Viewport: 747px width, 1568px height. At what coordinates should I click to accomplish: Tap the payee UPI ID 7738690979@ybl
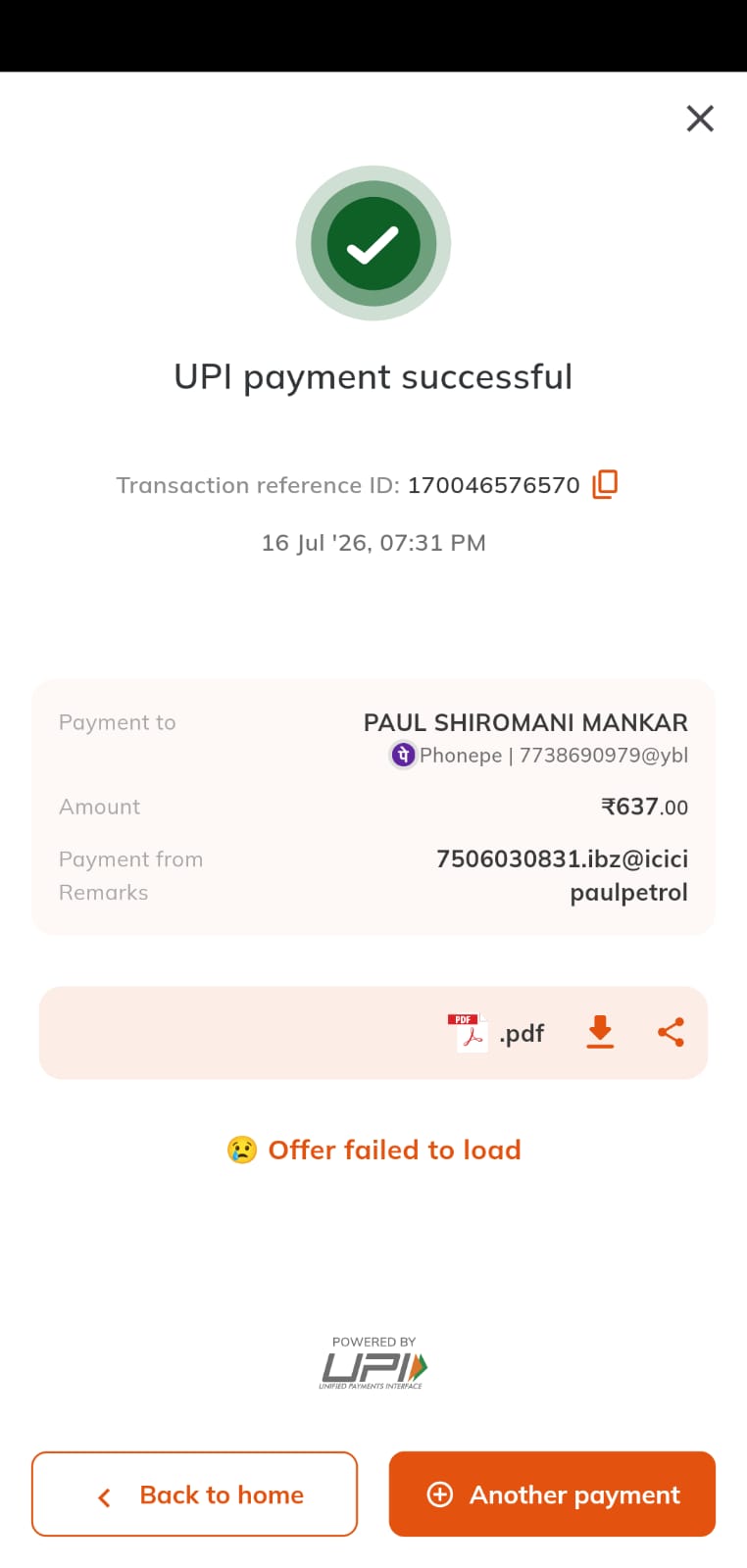pos(603,755)
